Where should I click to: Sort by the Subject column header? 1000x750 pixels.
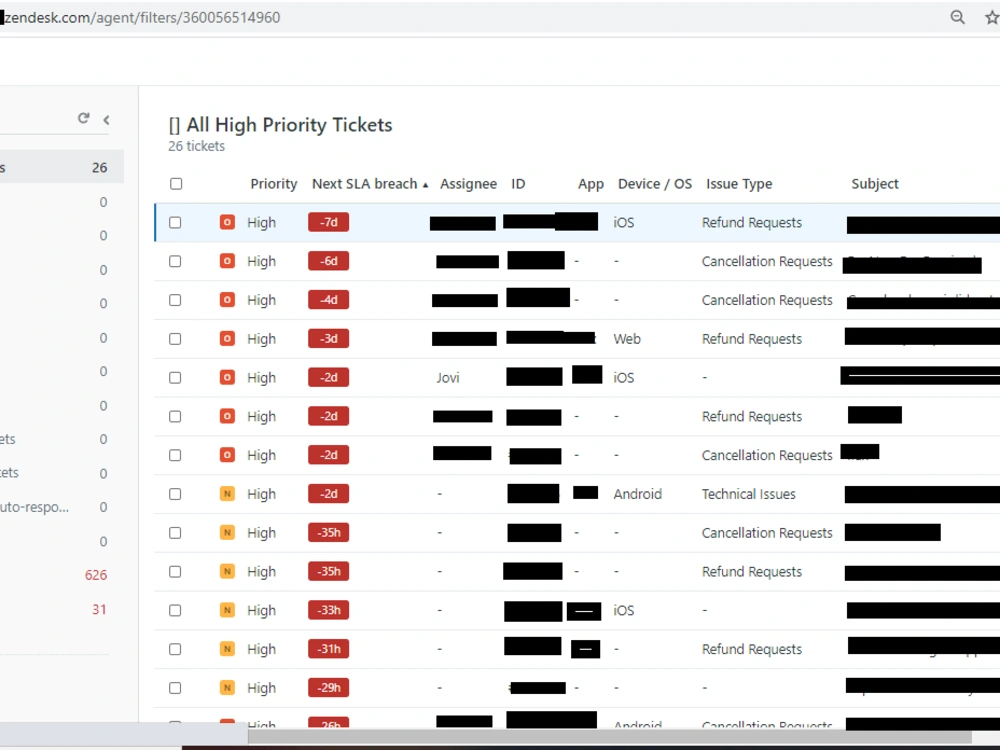point(875,184)
